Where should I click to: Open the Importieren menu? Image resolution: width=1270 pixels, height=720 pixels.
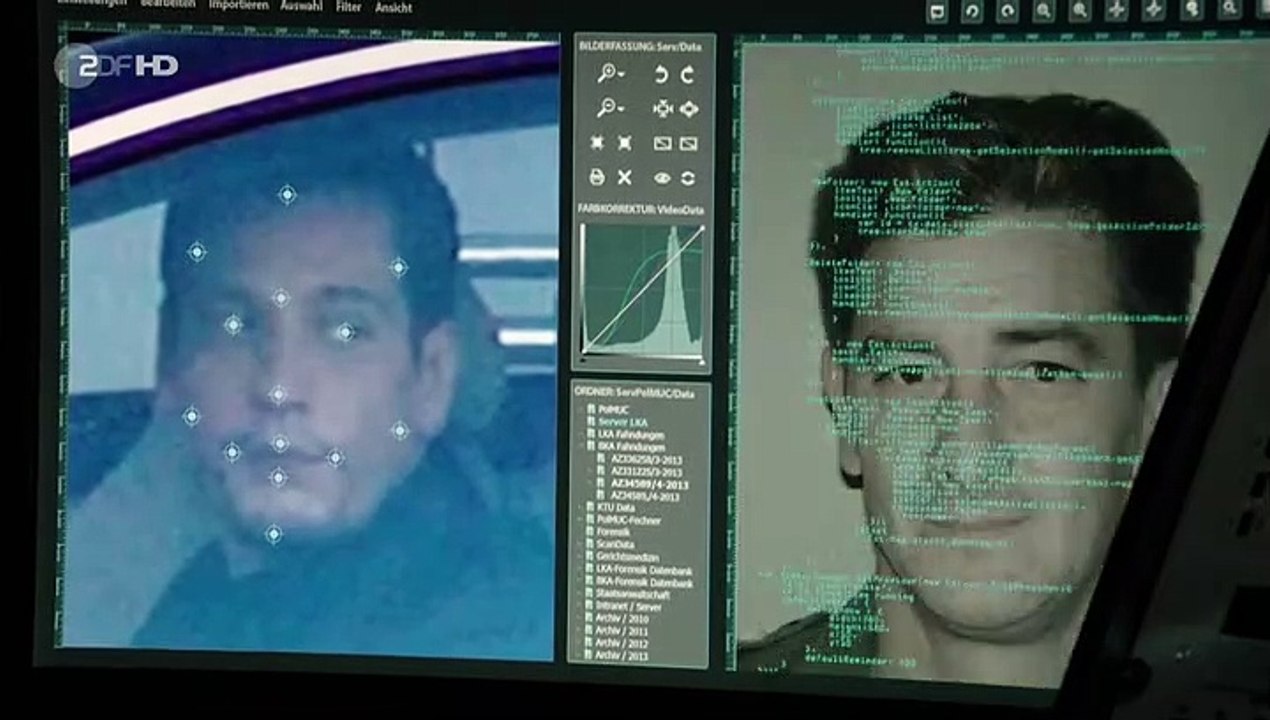[238, 4]
